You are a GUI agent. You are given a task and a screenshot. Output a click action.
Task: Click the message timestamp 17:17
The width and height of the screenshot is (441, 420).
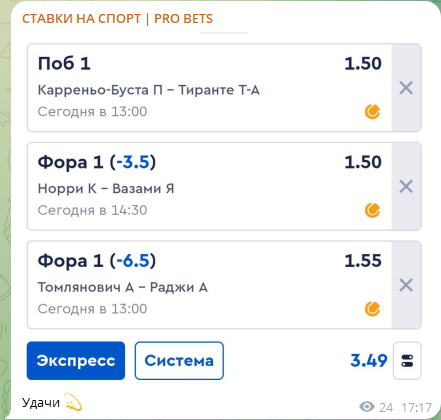[417, 407]
